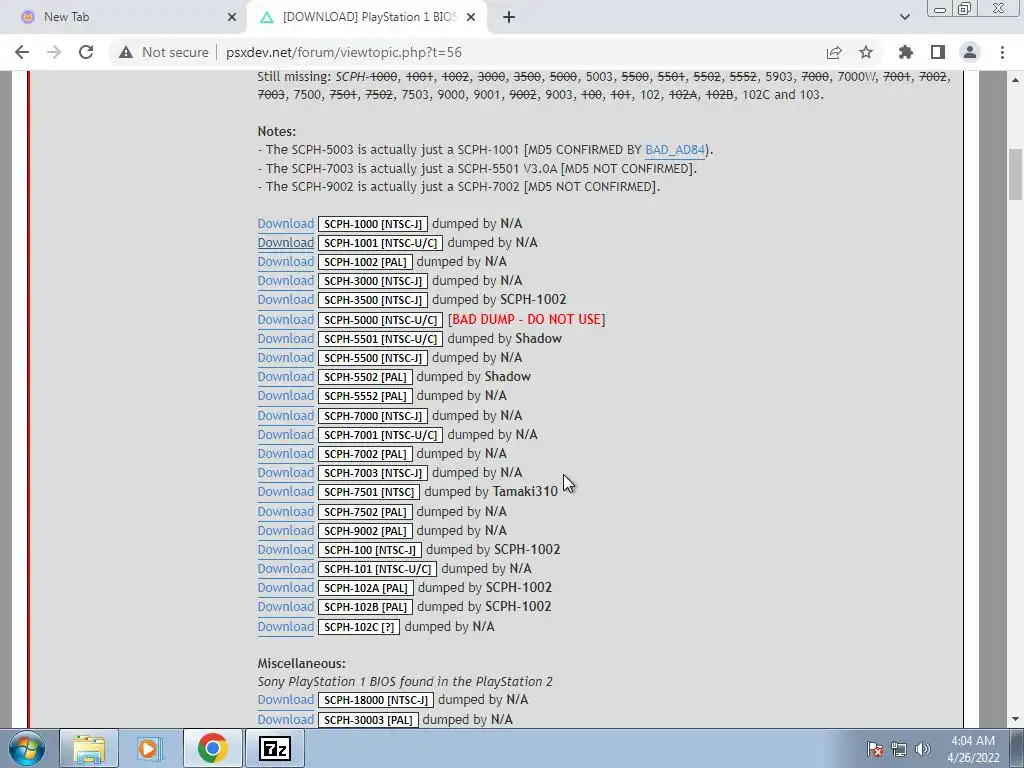Download SCPH-7001 [NTSC-U/C] BIOS

coord(285,435)
